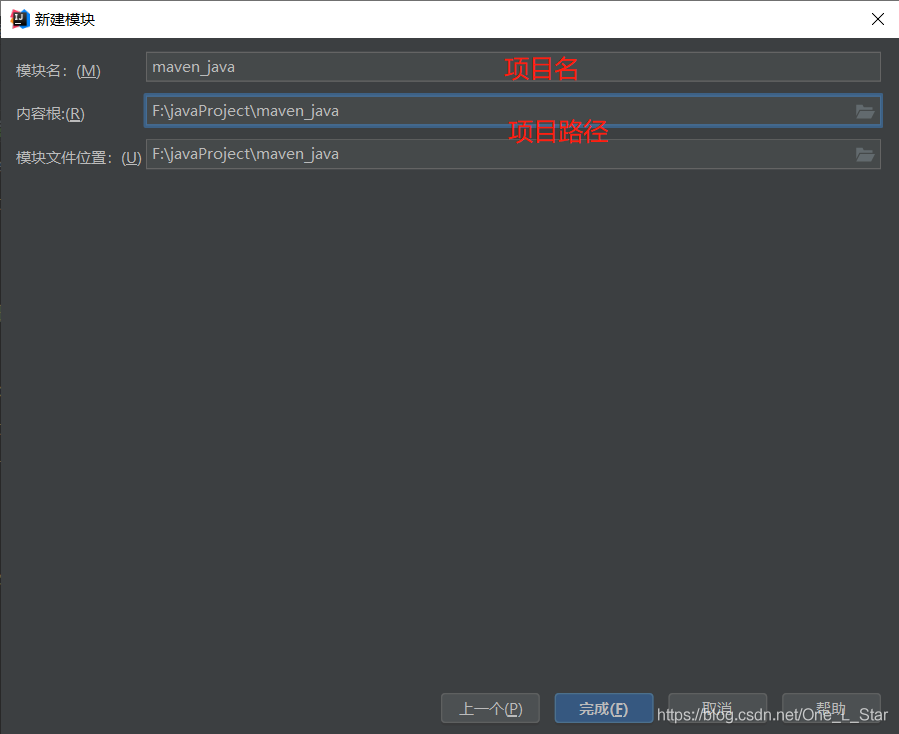Click the 上一个(P) previous button
This screenshot has width=899, height=734.
pos(490,708)
